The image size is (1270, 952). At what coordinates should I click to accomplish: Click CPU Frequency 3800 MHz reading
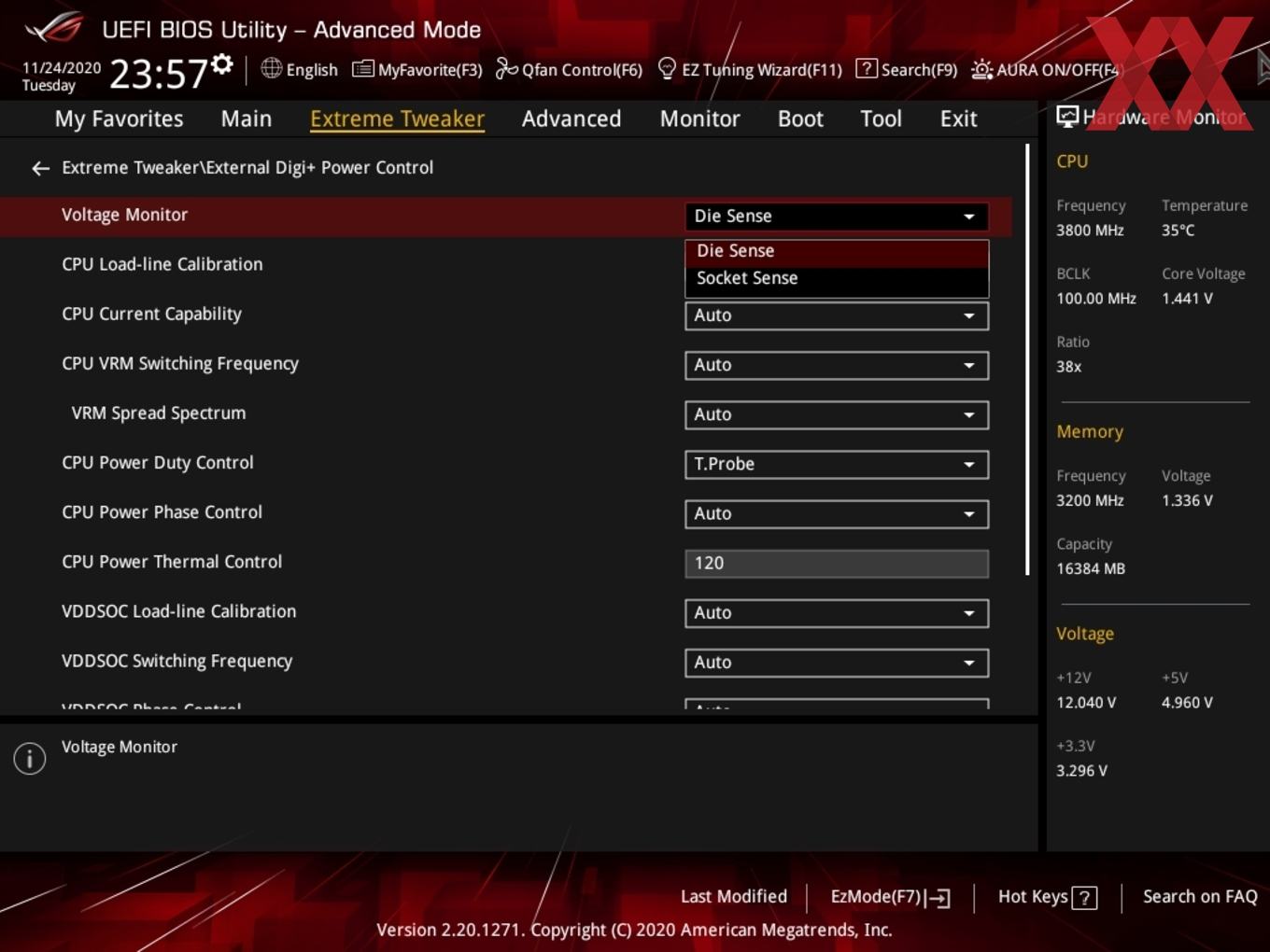pos(1090,231)
